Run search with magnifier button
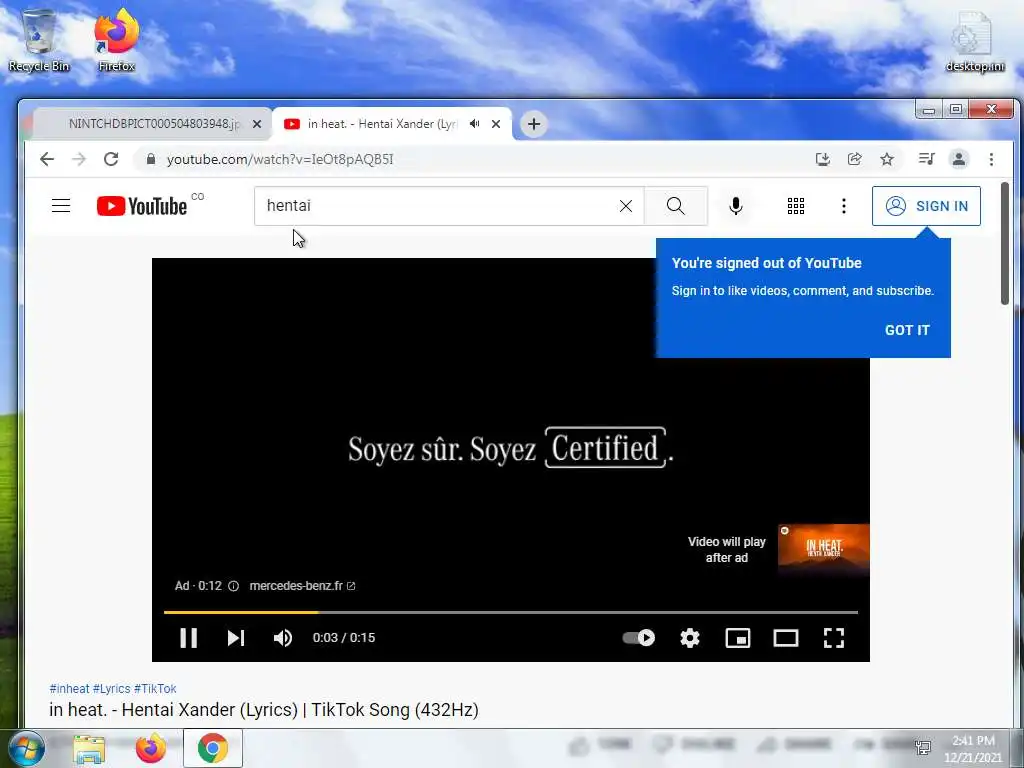The width and height of the screenshot is (1024, 768). (x=676, y=206)
